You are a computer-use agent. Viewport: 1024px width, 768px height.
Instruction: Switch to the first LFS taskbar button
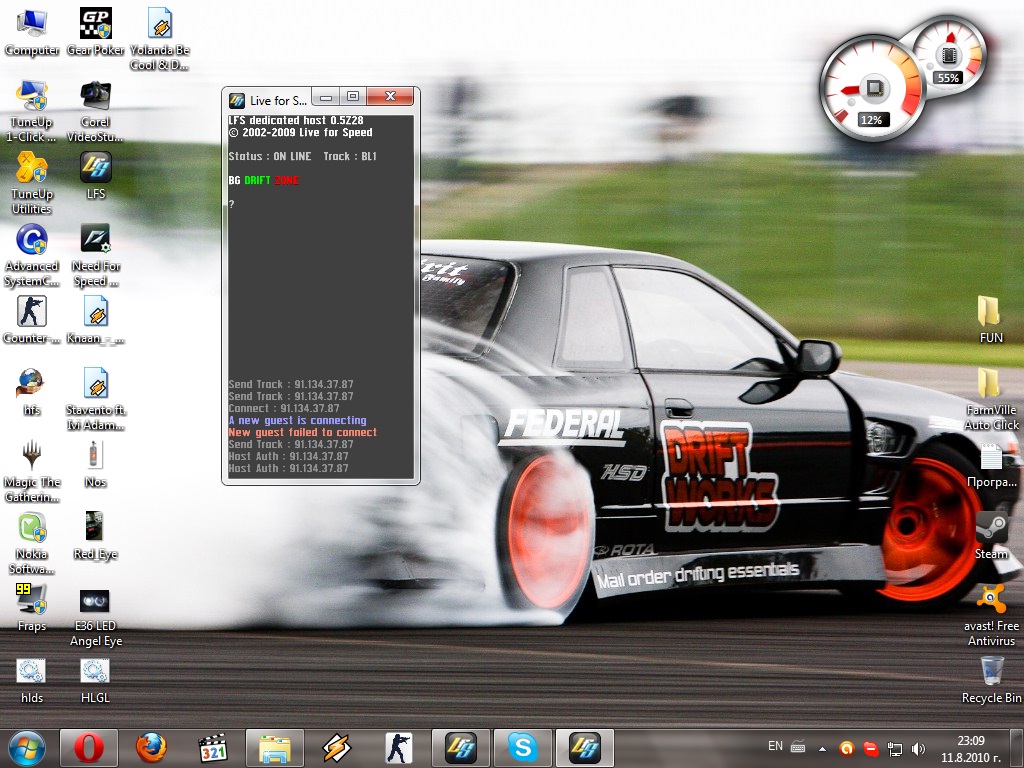coord(461,748)
